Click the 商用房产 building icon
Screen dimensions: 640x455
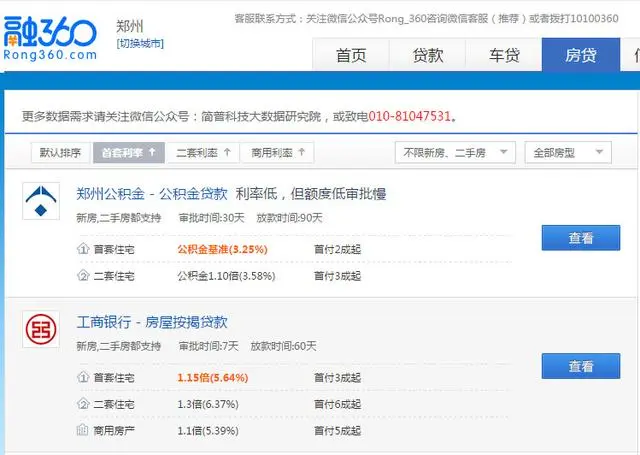click(83, 430)
